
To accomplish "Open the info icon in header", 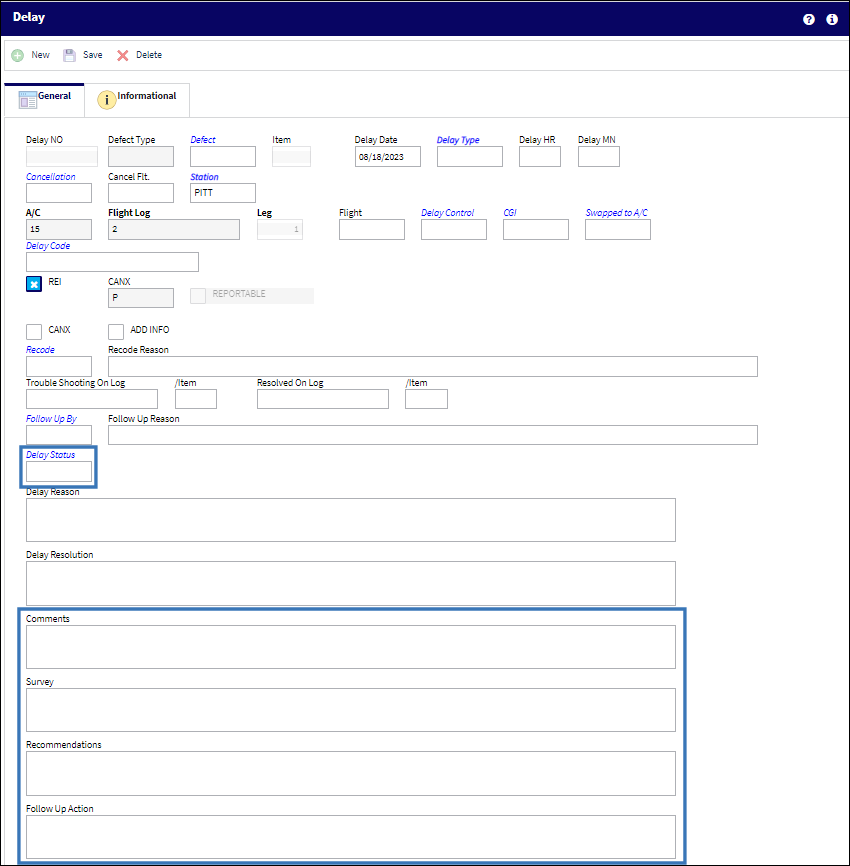I will pyautogui.click(x=832, y=19).
